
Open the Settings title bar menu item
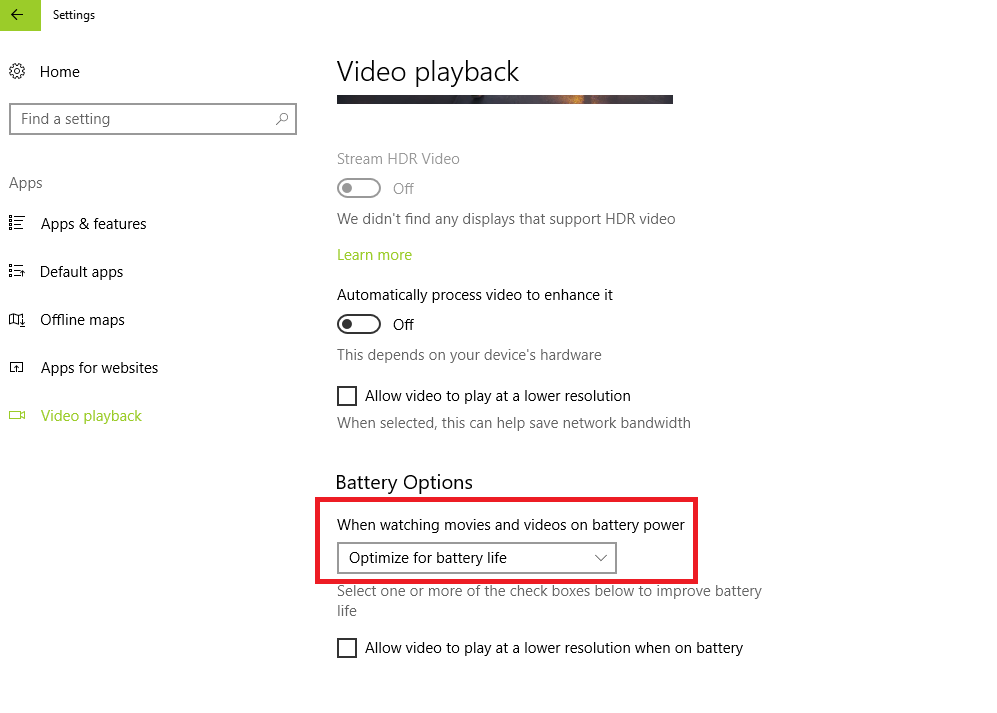73,15
